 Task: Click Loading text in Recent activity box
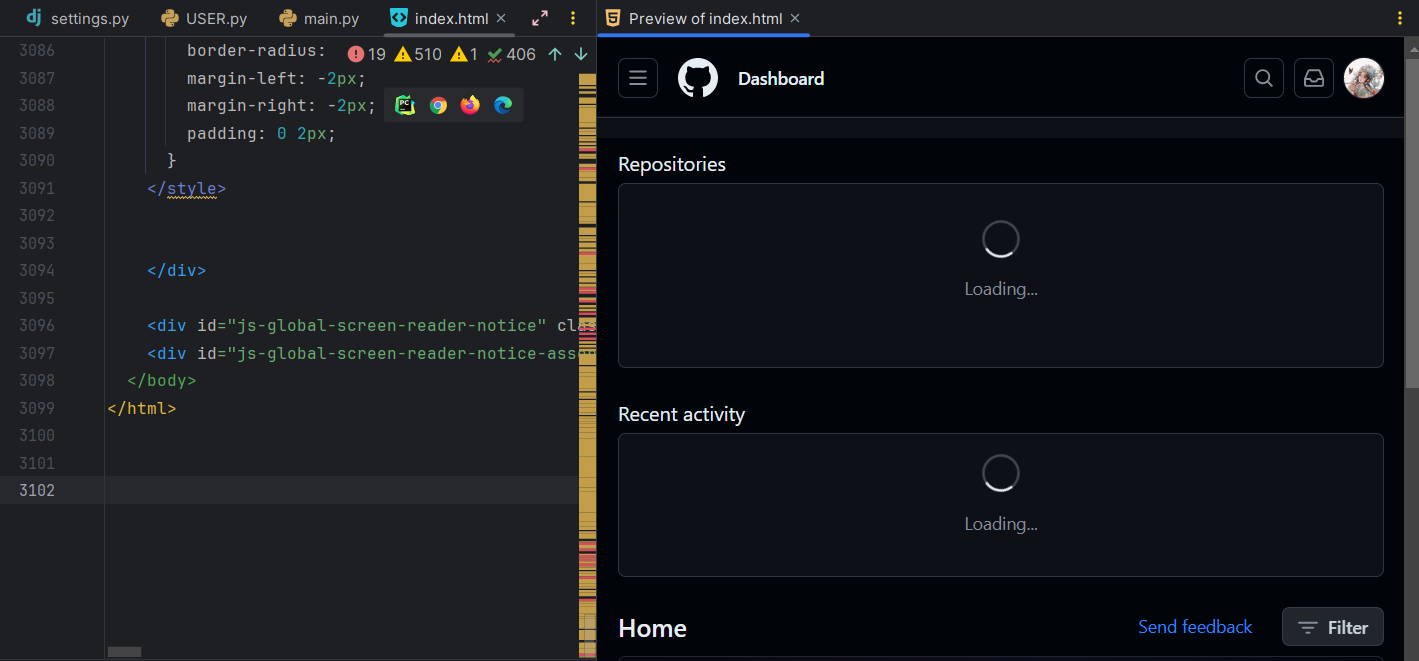click(x=1001, y=524)
